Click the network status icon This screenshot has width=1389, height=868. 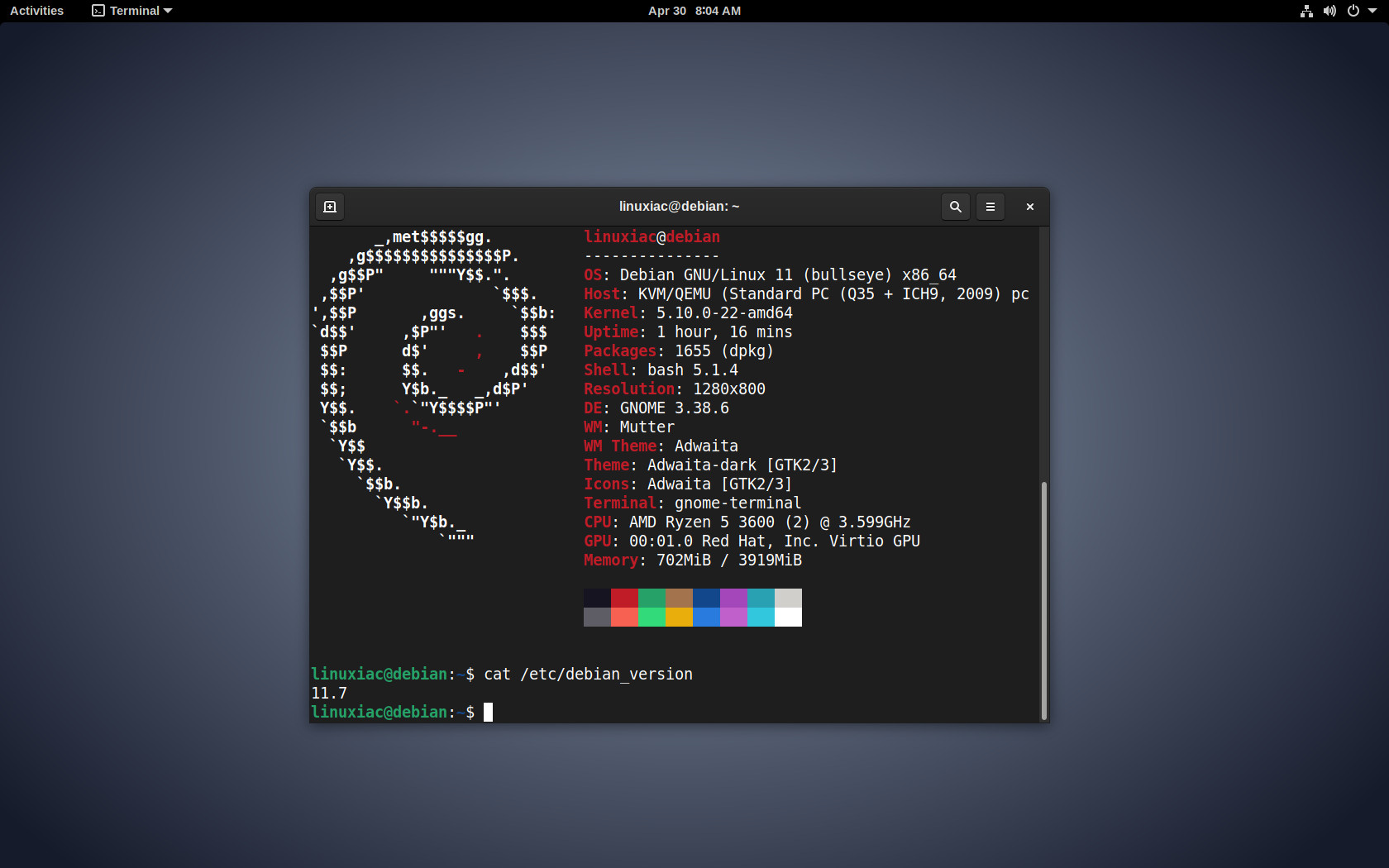pyautogui.click(x=1306, y=11)
